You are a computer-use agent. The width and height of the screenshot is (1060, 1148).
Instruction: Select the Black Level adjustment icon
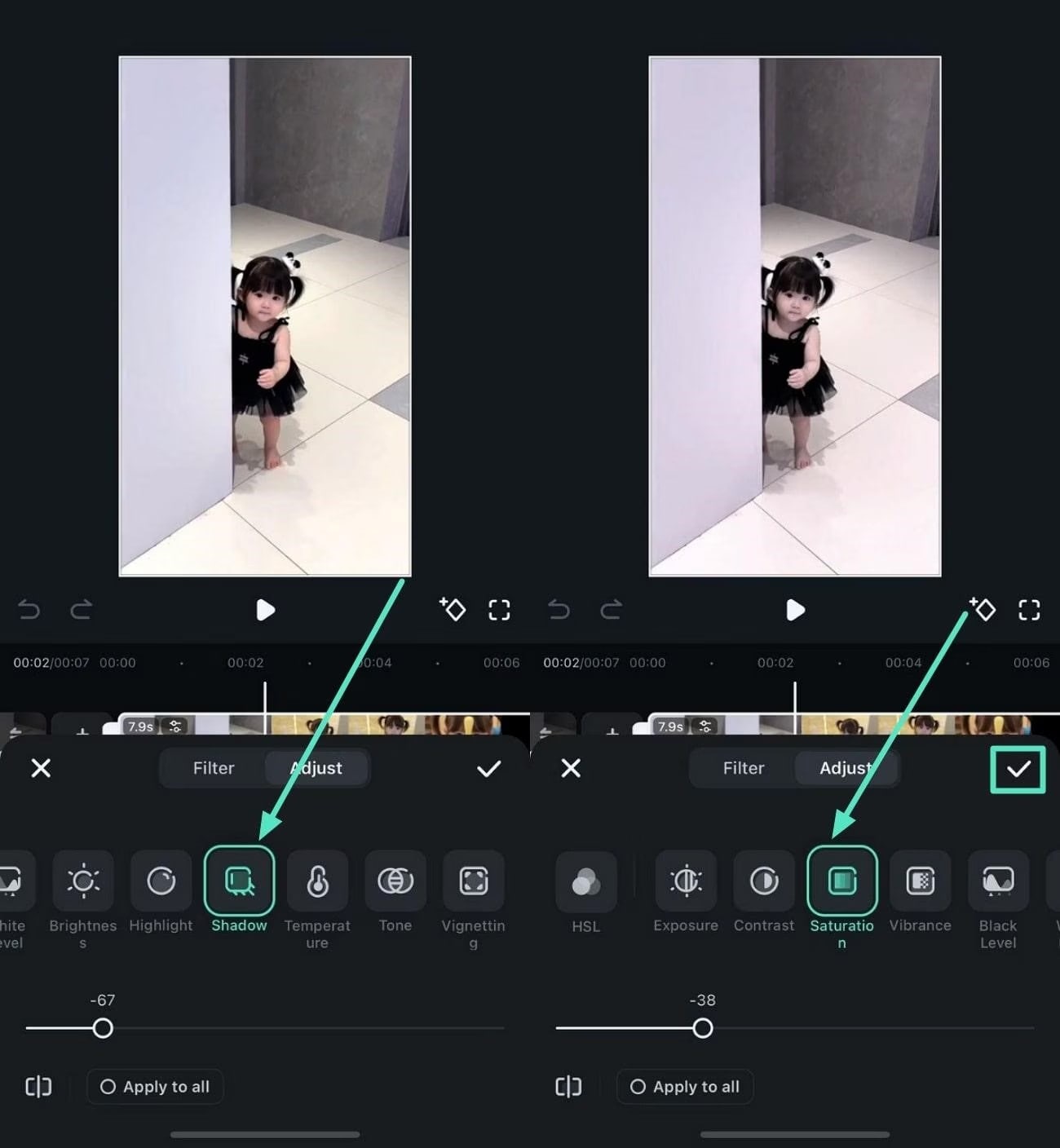tap(998, 881)
